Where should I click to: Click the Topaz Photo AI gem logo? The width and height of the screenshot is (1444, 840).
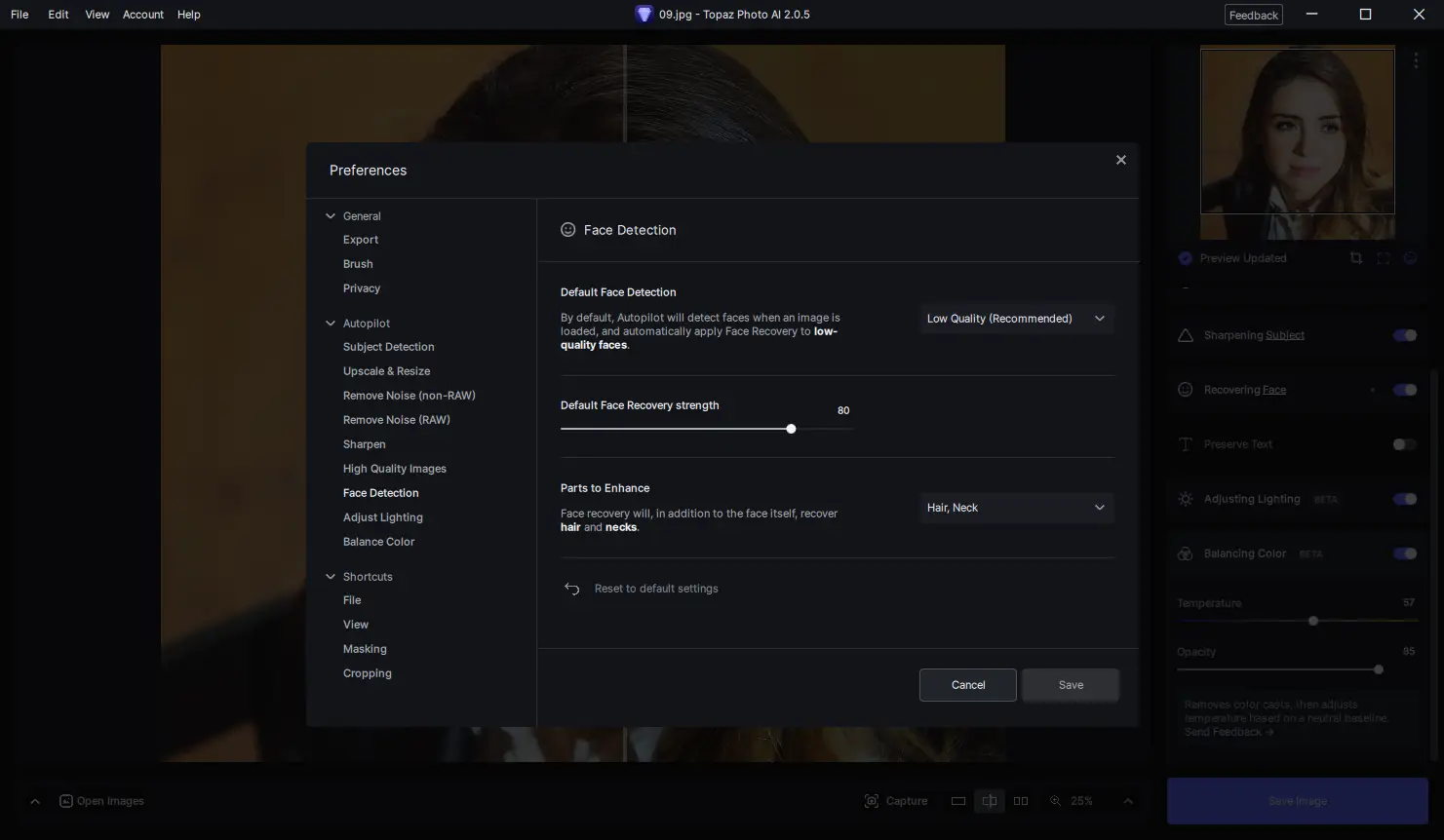tap(644, 14)
